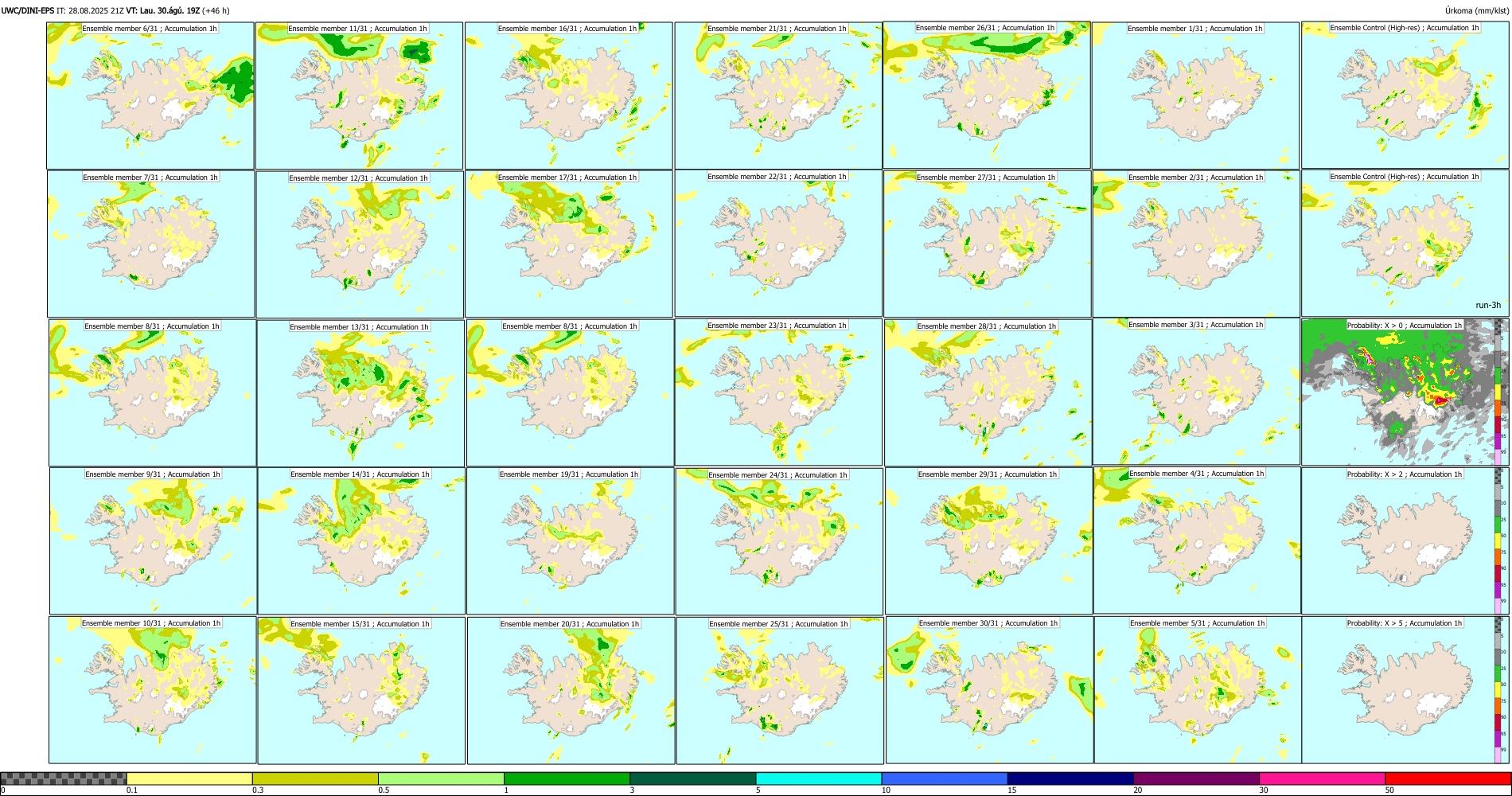This screenshot has height=796, width=1512.
Task: Select the navy 15–20 legend swatch
Action: (1070, 778)
